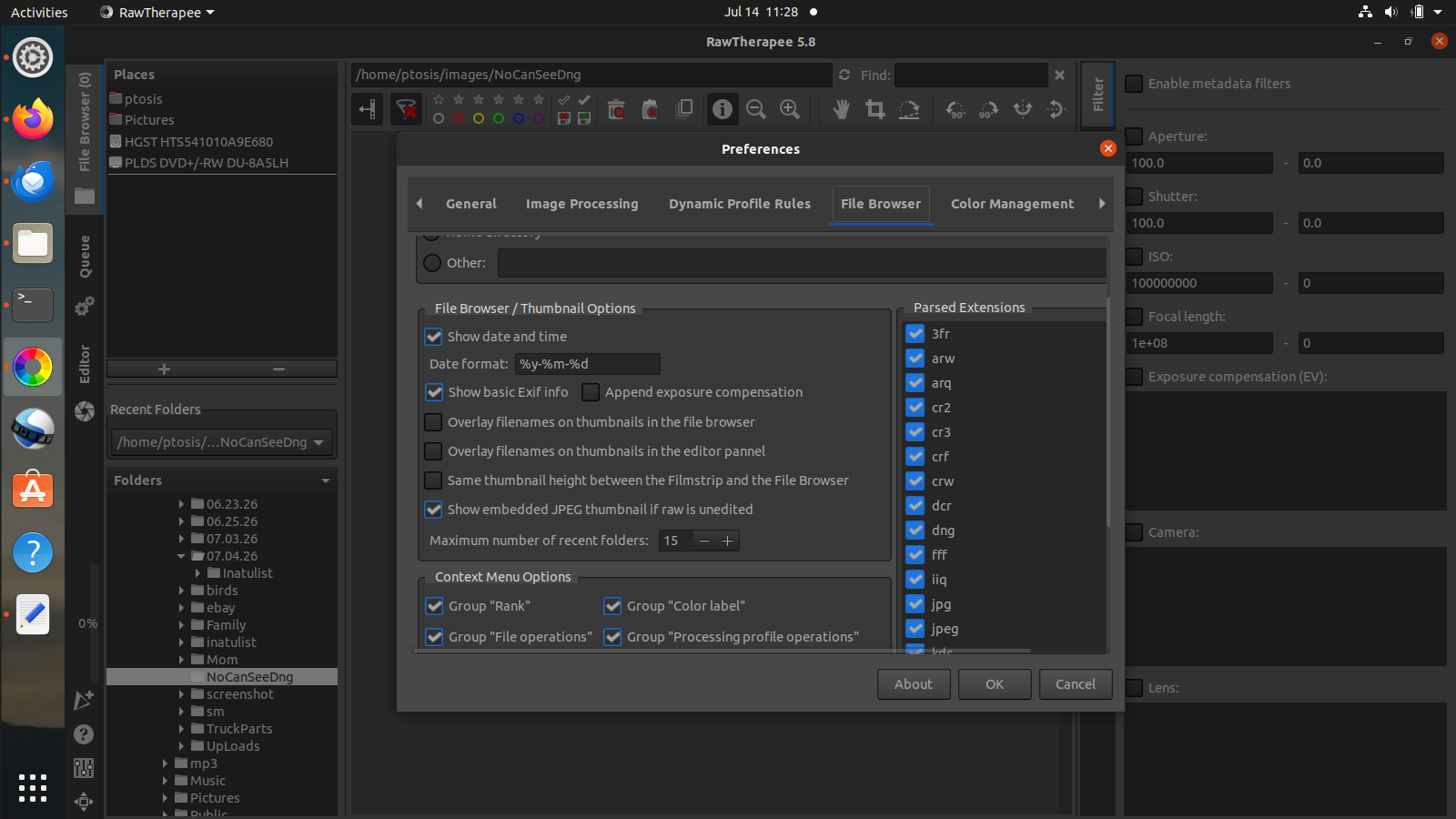This screenshot has height=819, width=1456.
Task: Select the straighten tool icon
Action: point(909,109)
